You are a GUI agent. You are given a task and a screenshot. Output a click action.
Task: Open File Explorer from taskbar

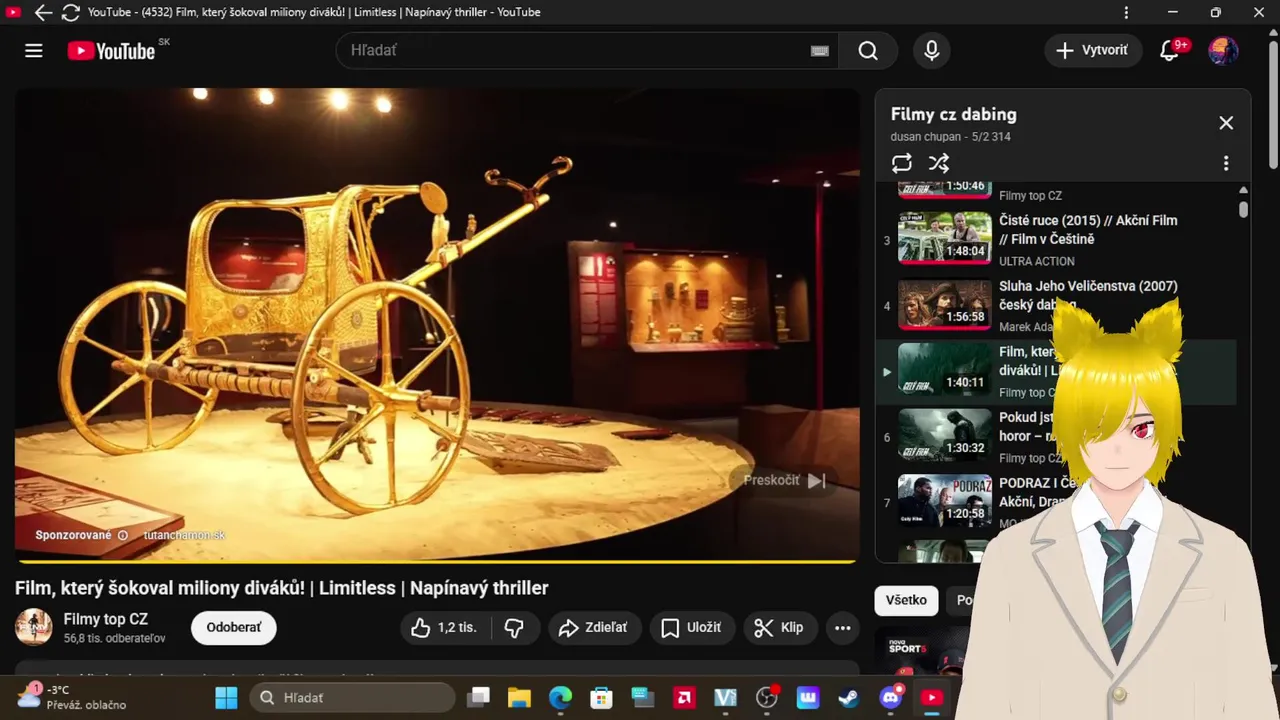point(518,697)
